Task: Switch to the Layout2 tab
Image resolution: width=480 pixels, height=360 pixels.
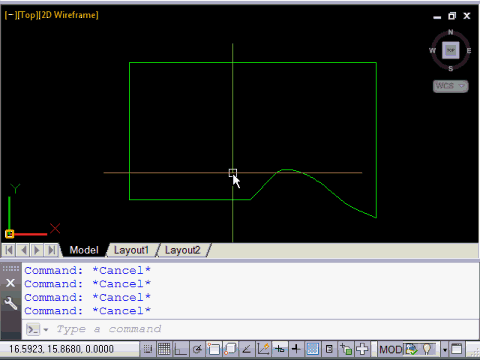Action: tap(182, 250)
